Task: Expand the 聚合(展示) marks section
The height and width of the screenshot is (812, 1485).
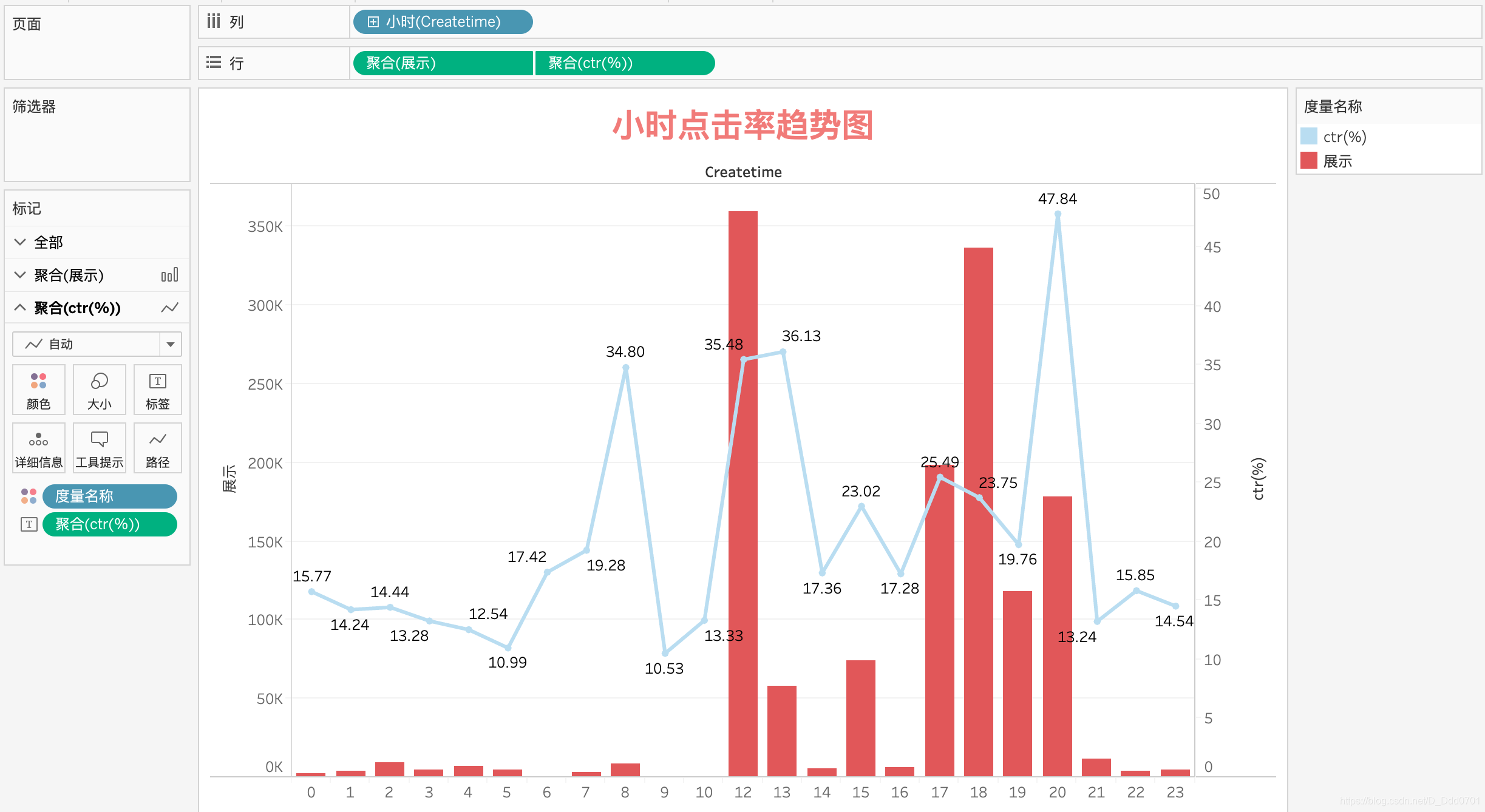Action: pyautogui.click(x=20, y=275)
